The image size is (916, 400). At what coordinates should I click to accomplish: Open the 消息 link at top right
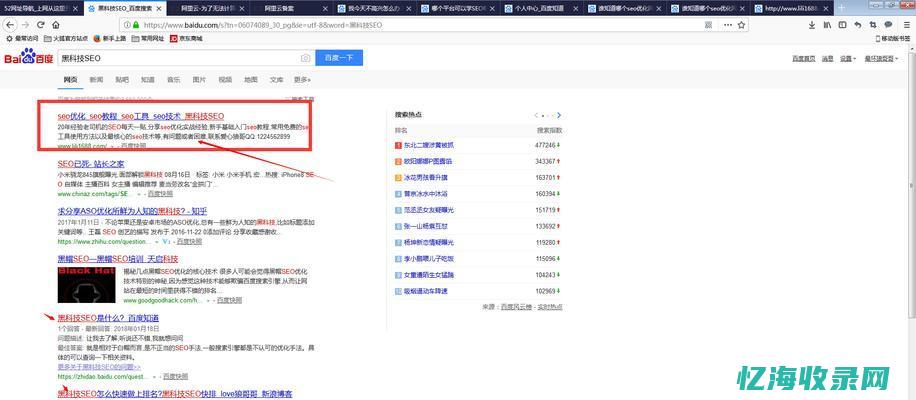(828, 58)
